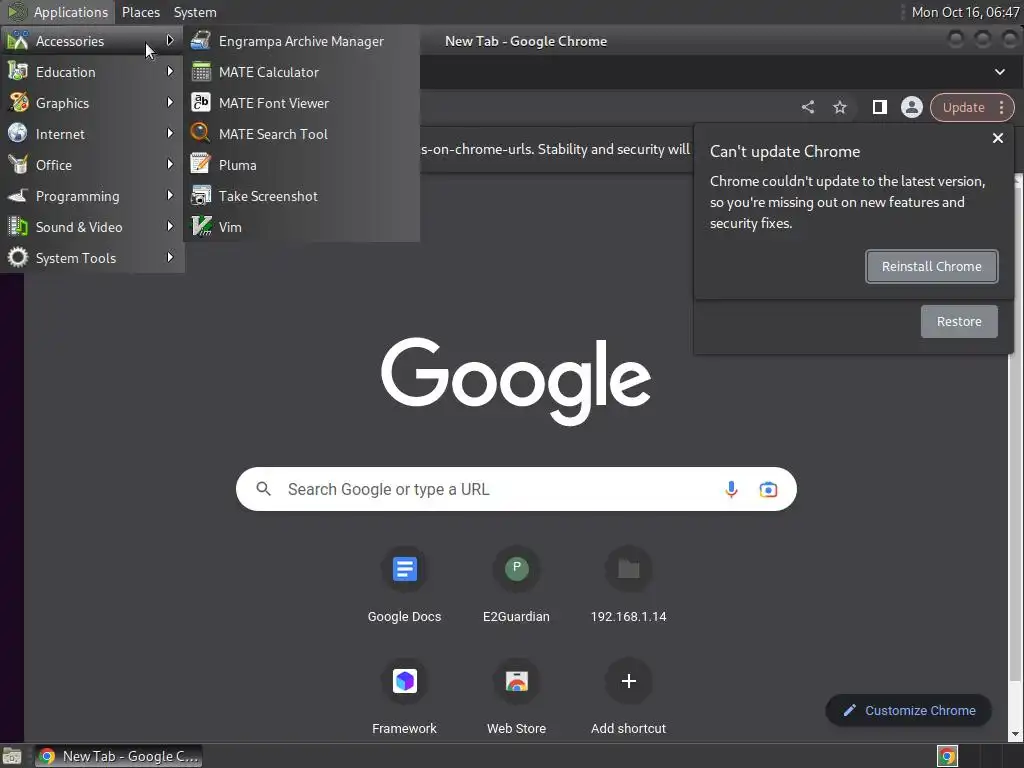Click the scrollbar down arrow
1024x768 pixels.
[x=1017, y=734]
